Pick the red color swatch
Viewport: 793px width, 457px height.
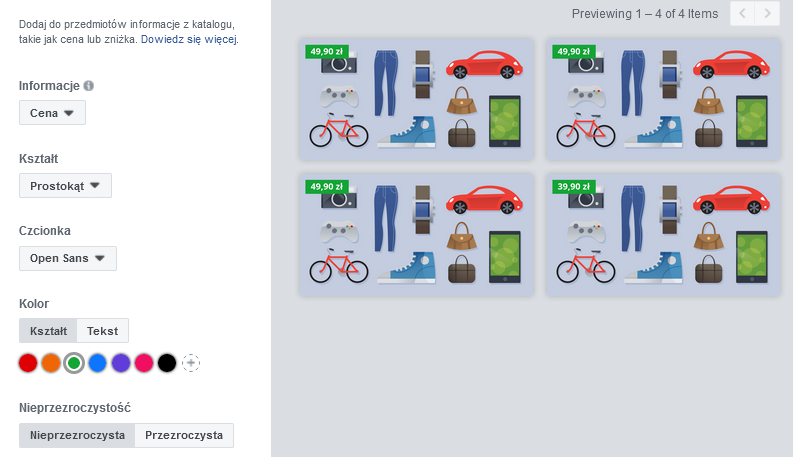(x=28, y=363)
